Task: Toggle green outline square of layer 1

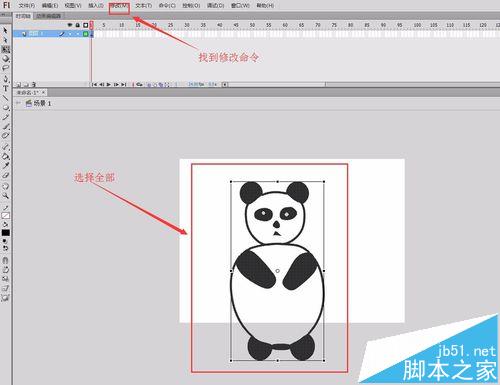Action: (x=86, y=34)
